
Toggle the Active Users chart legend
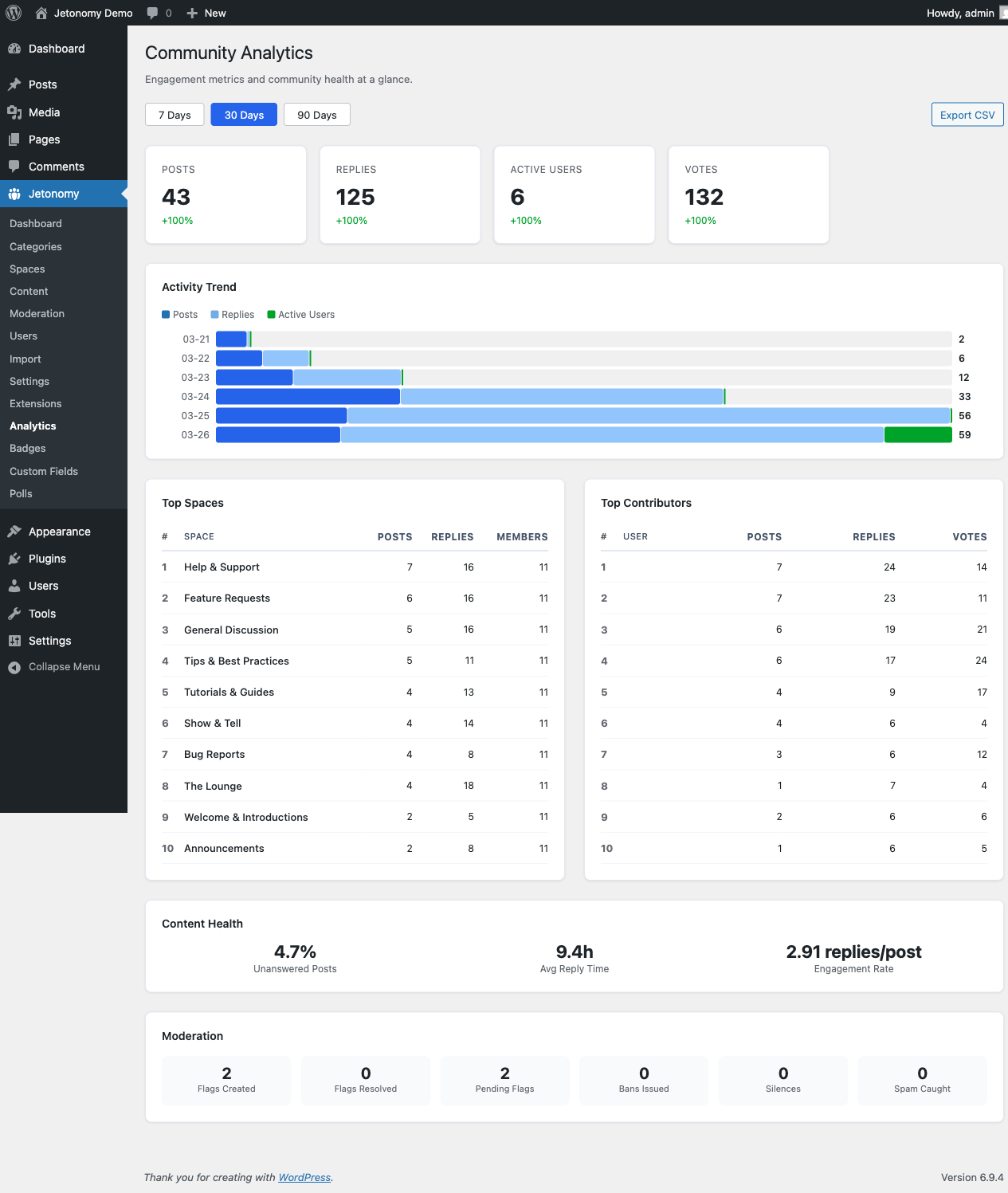301,314
